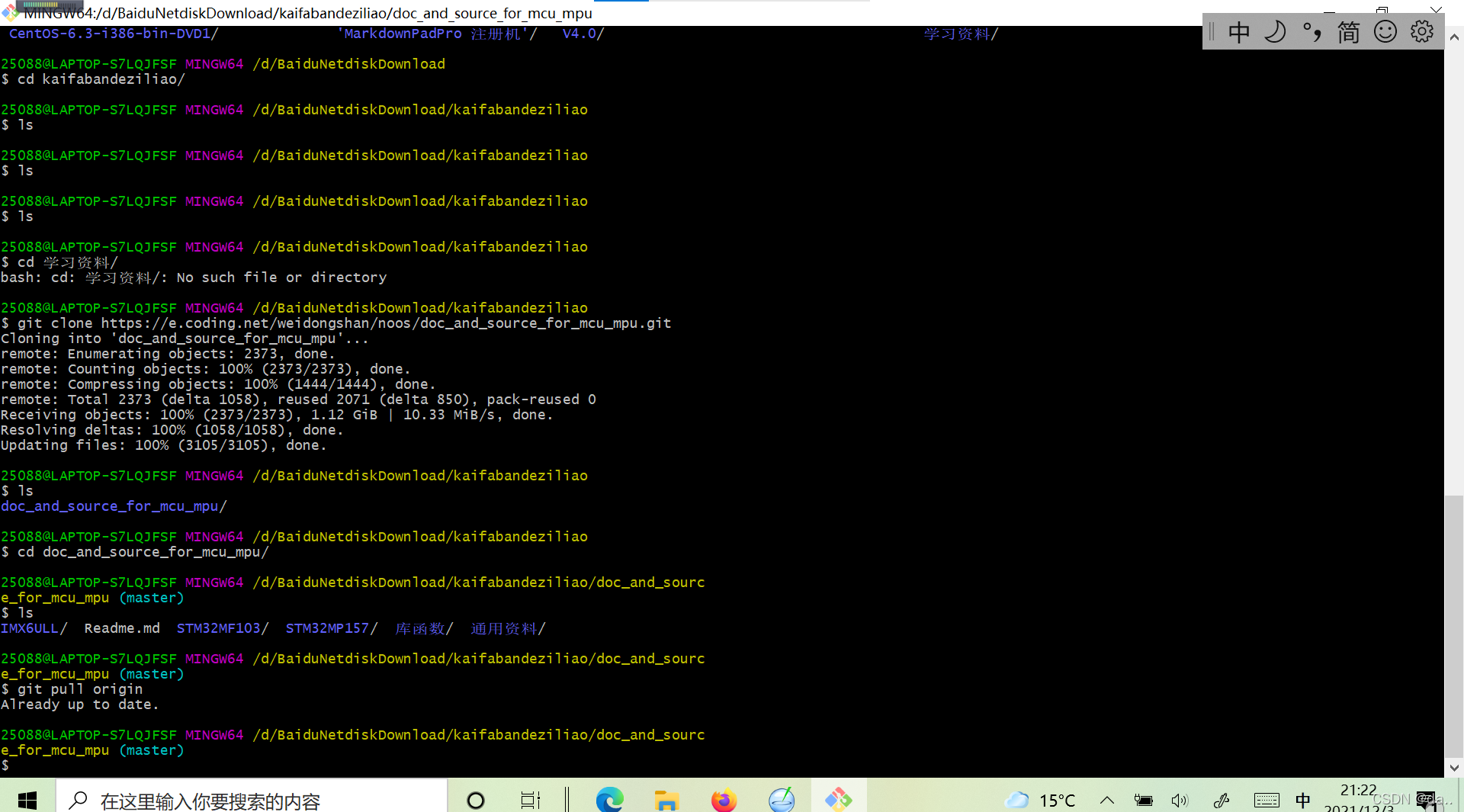Open Cortana circle icon in taskbar
The image size is (1464, 812).
476,800
